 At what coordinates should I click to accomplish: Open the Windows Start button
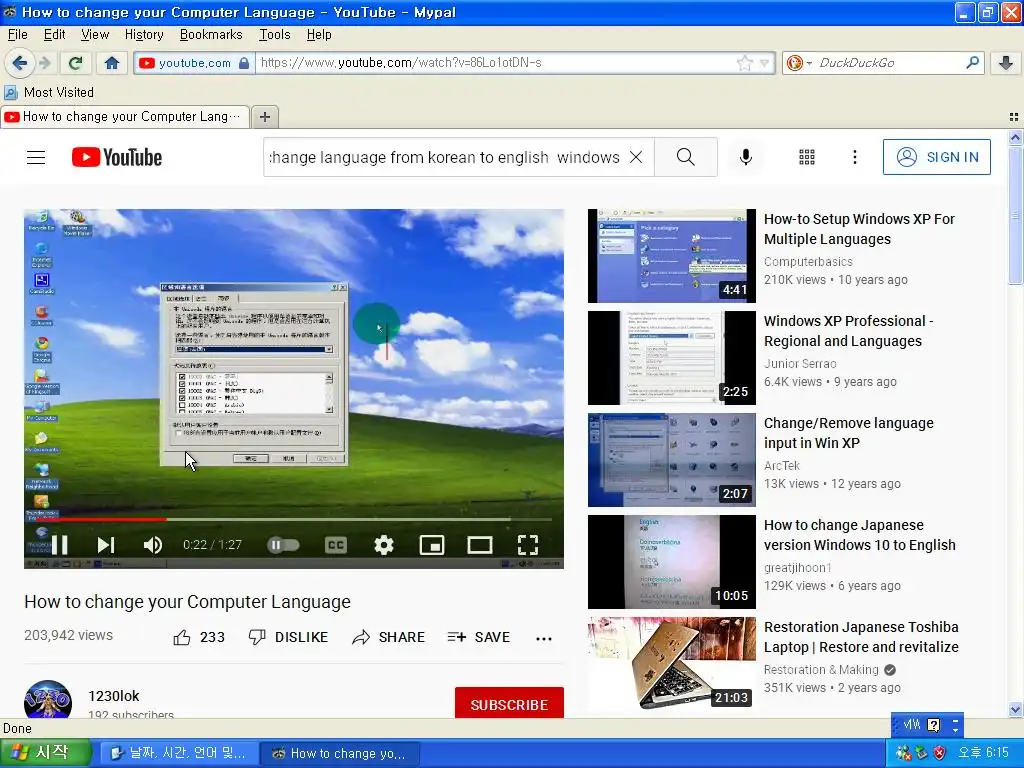[x=44, y=753]
